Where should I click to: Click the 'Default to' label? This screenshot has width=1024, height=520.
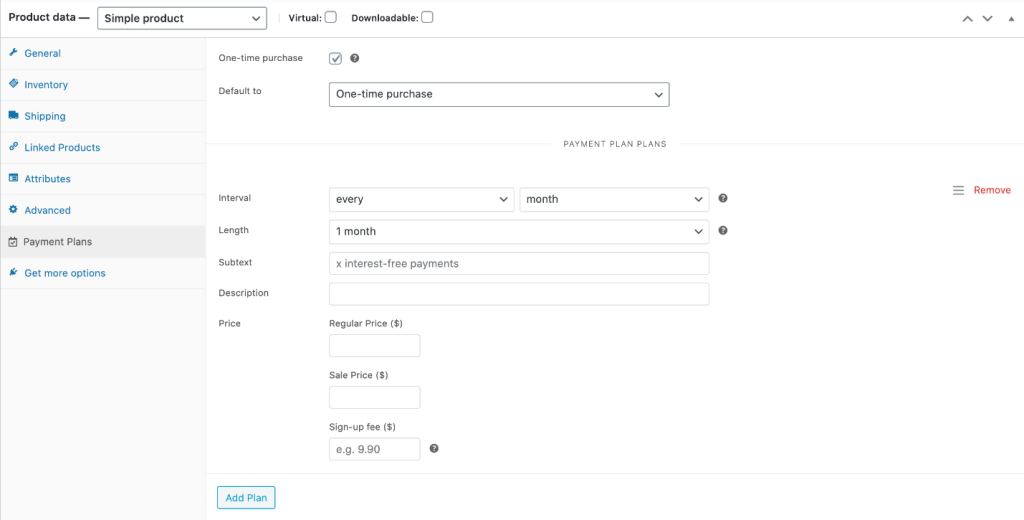tap(240, 91)
